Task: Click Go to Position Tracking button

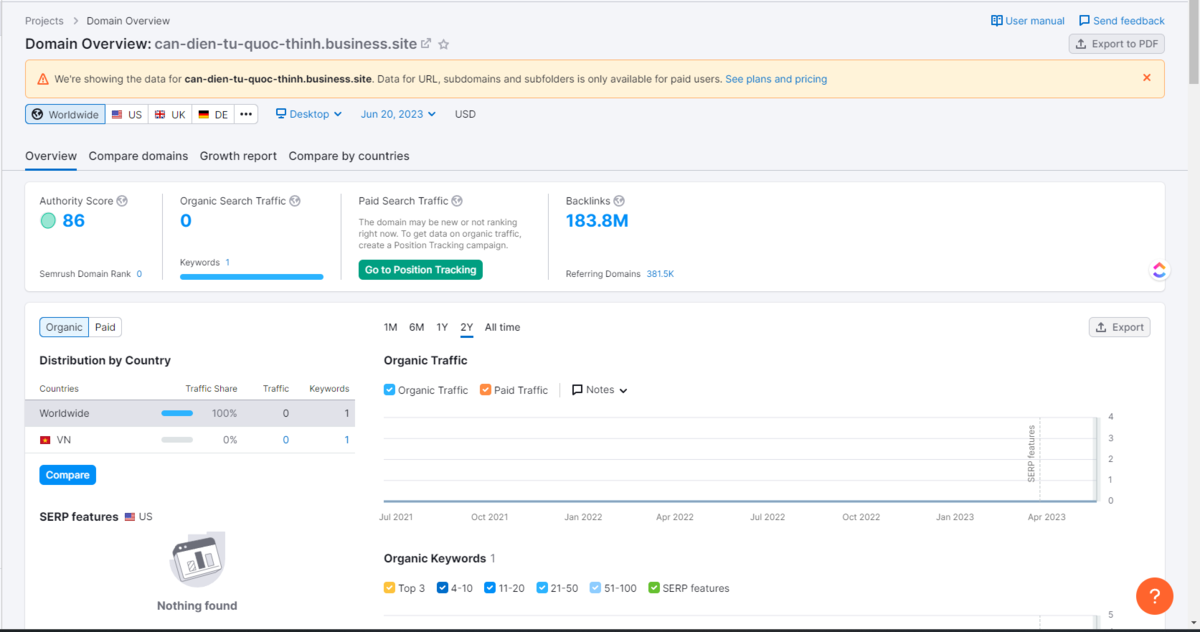Action: pos(420,270)
